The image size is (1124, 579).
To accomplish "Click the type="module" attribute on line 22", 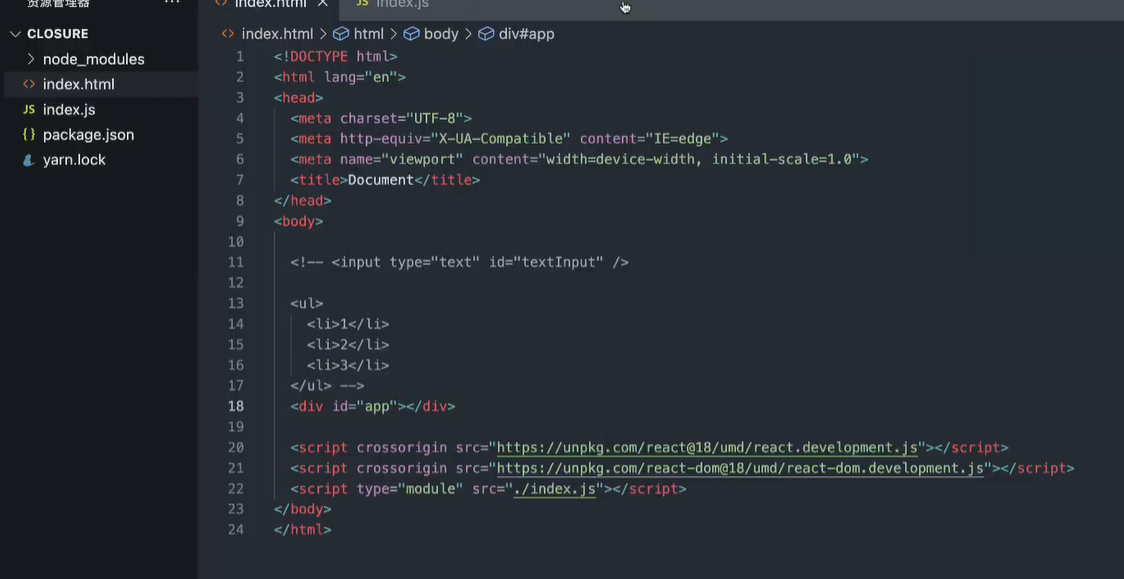I will click(x=410, y=489).
